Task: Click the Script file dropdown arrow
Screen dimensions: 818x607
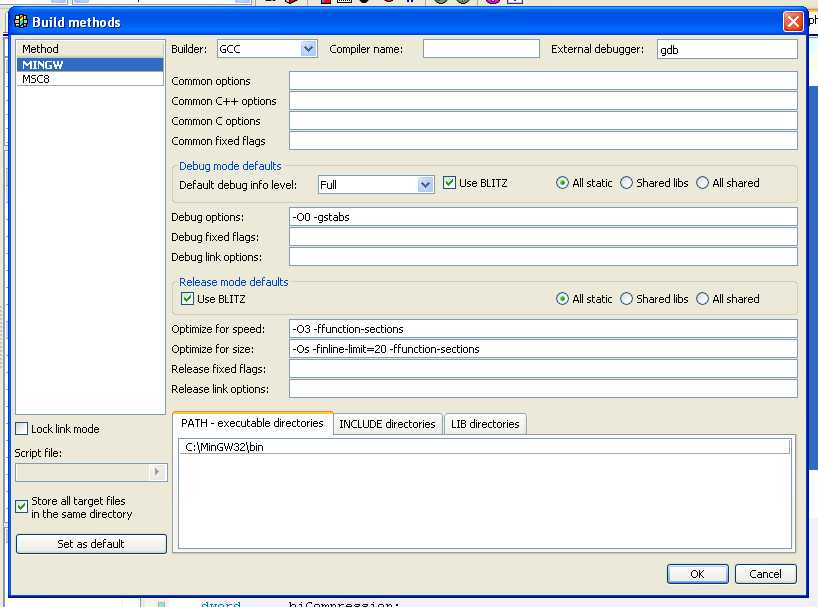Action: tap(157, 473)
